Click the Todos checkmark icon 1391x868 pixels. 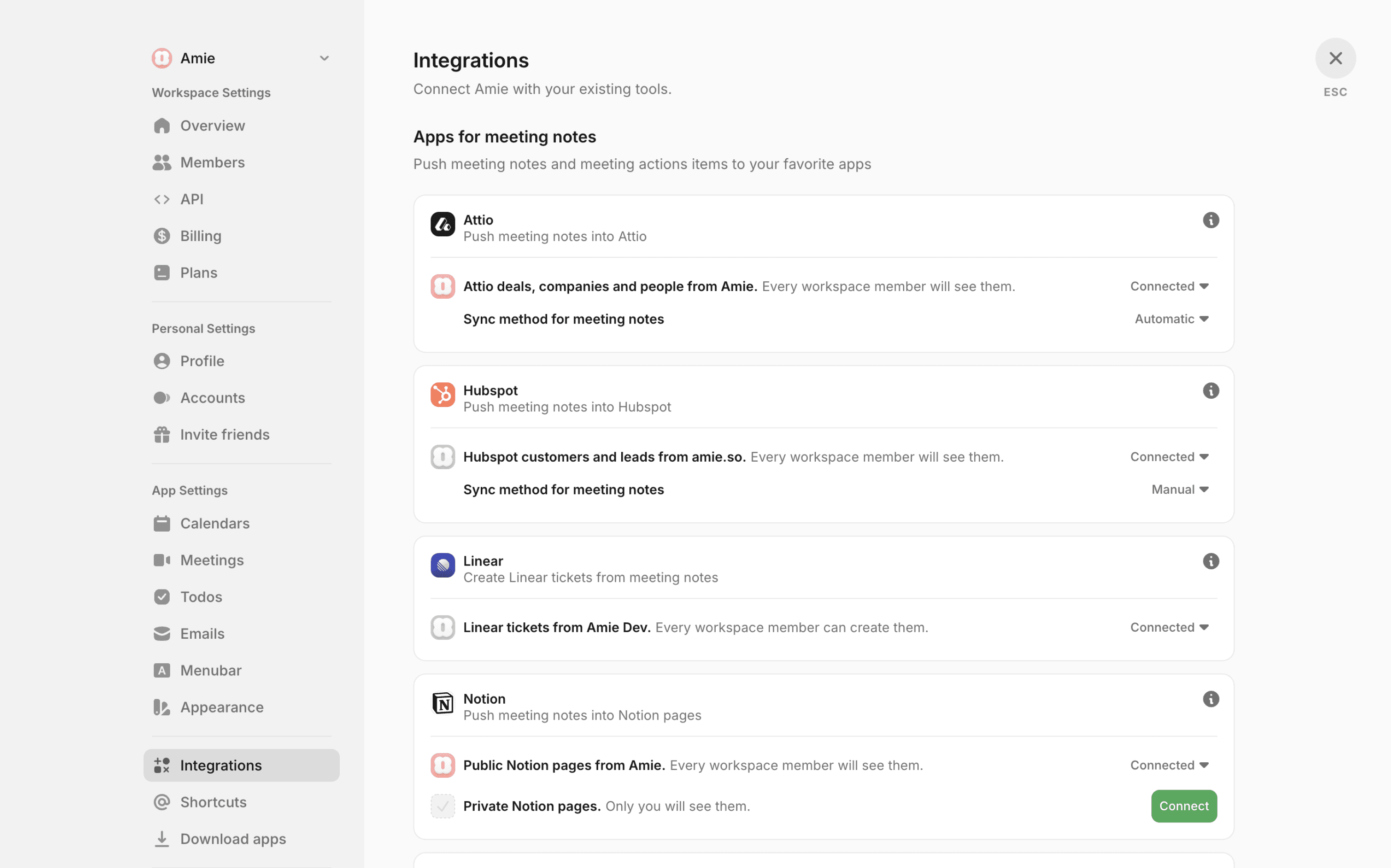(161, 597)
